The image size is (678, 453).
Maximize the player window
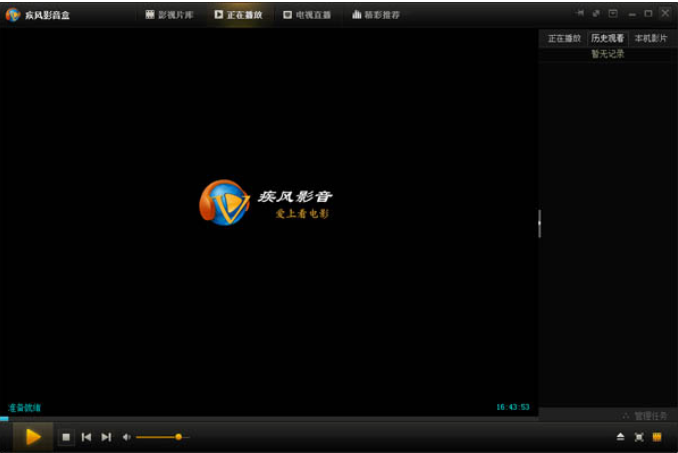click(648, 13)
